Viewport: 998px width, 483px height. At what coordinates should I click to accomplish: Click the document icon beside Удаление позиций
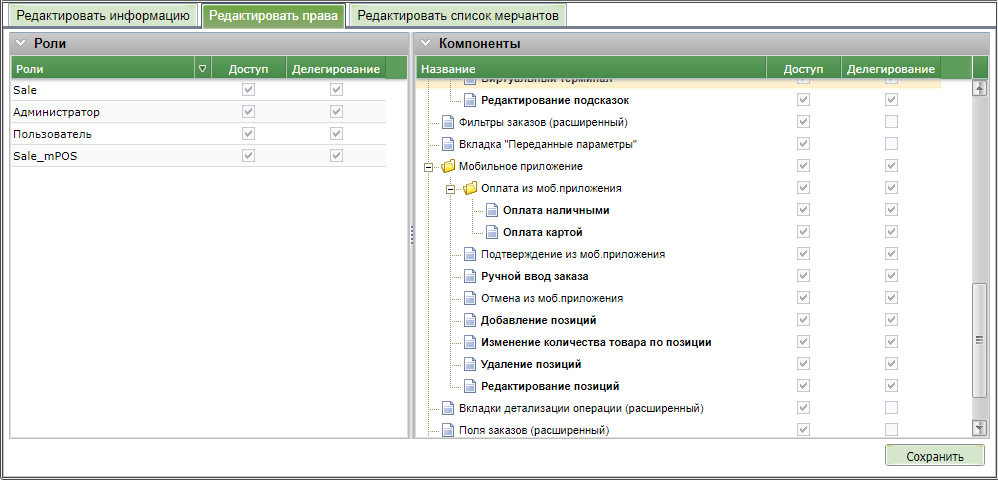pos(470,364)
